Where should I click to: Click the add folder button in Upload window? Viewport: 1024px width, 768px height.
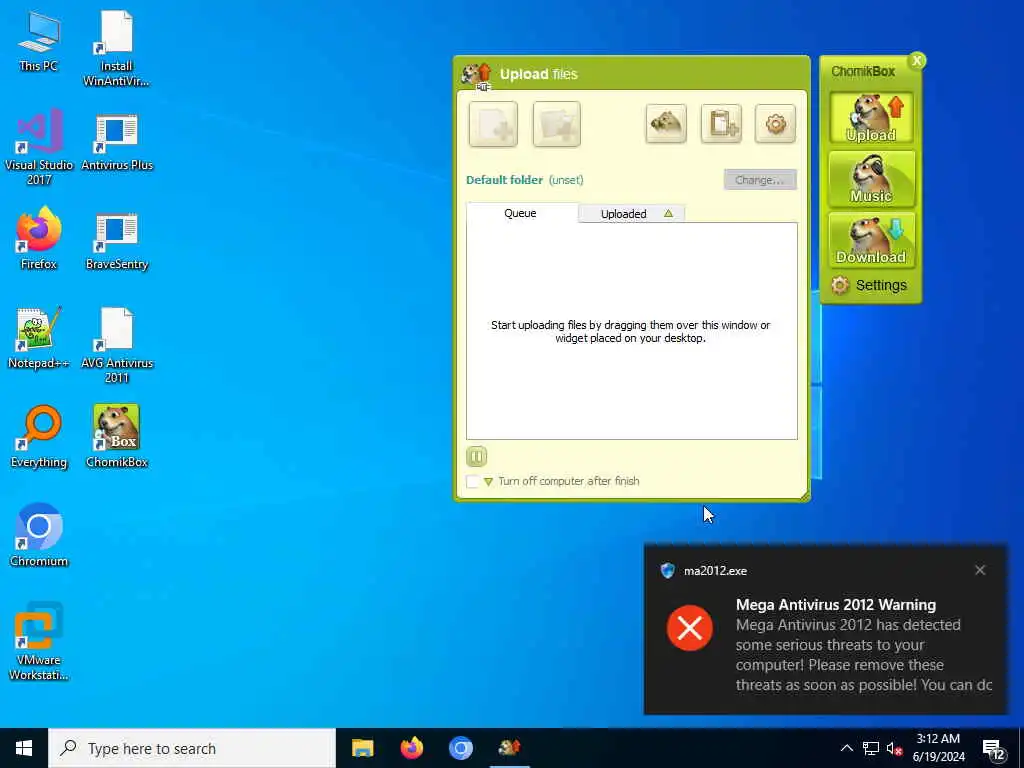pos(556,124)
